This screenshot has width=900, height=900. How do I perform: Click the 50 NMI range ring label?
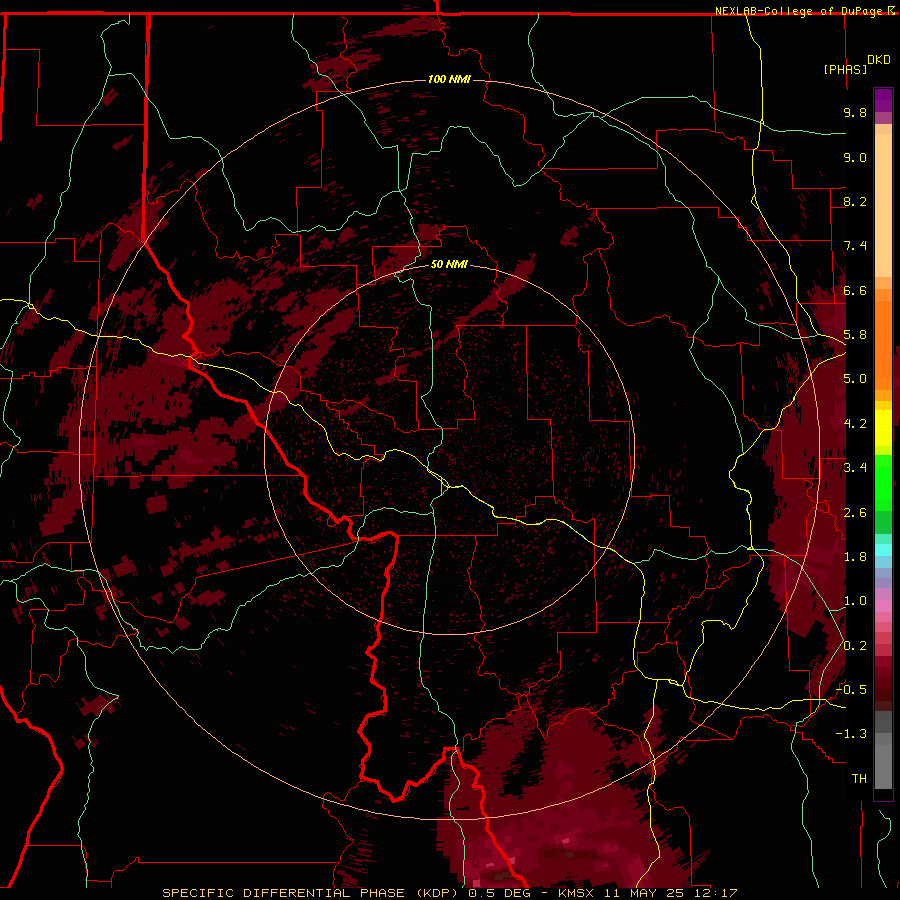[x=449, y=264]
